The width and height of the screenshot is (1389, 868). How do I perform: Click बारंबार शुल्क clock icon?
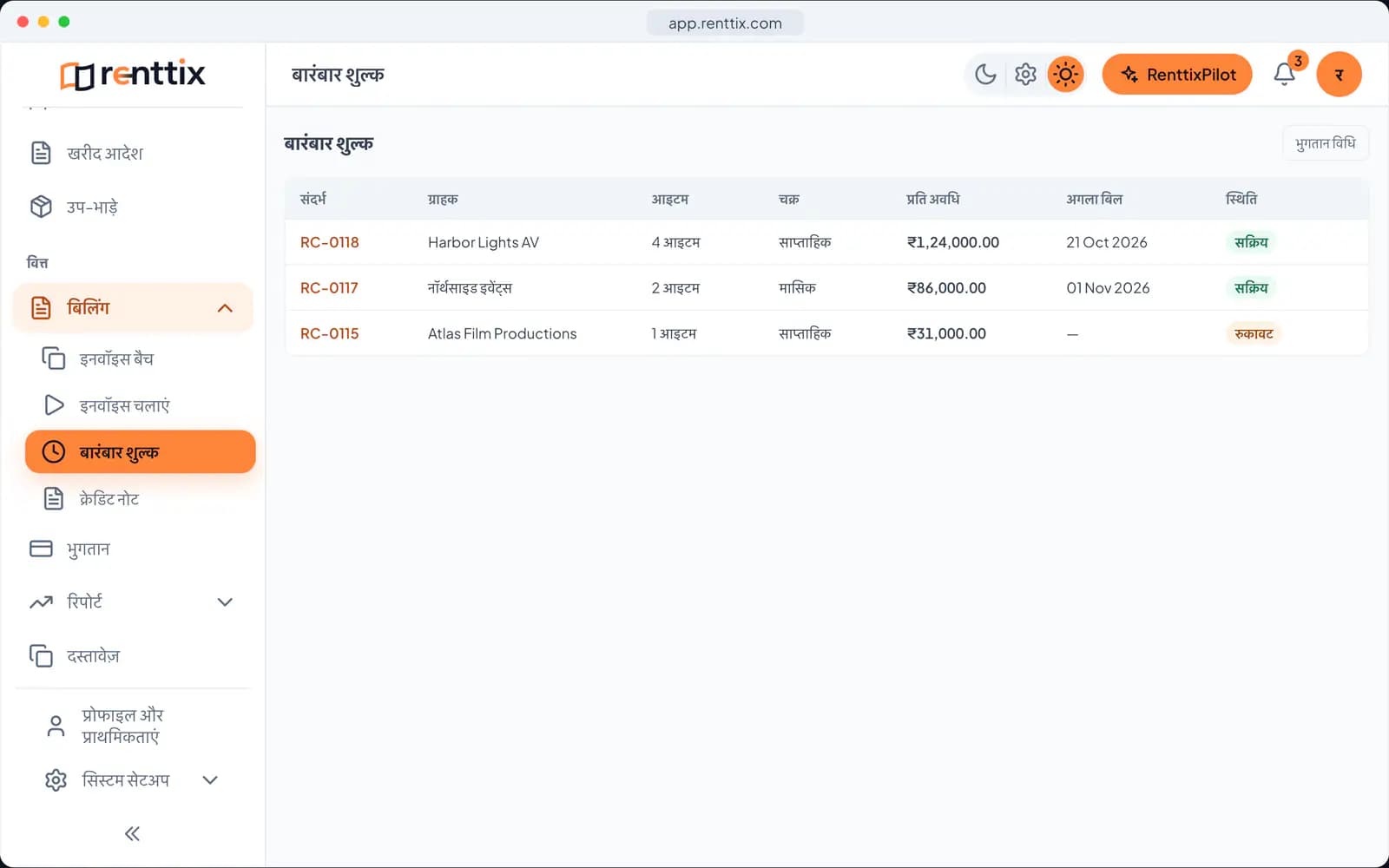point(54,451)
